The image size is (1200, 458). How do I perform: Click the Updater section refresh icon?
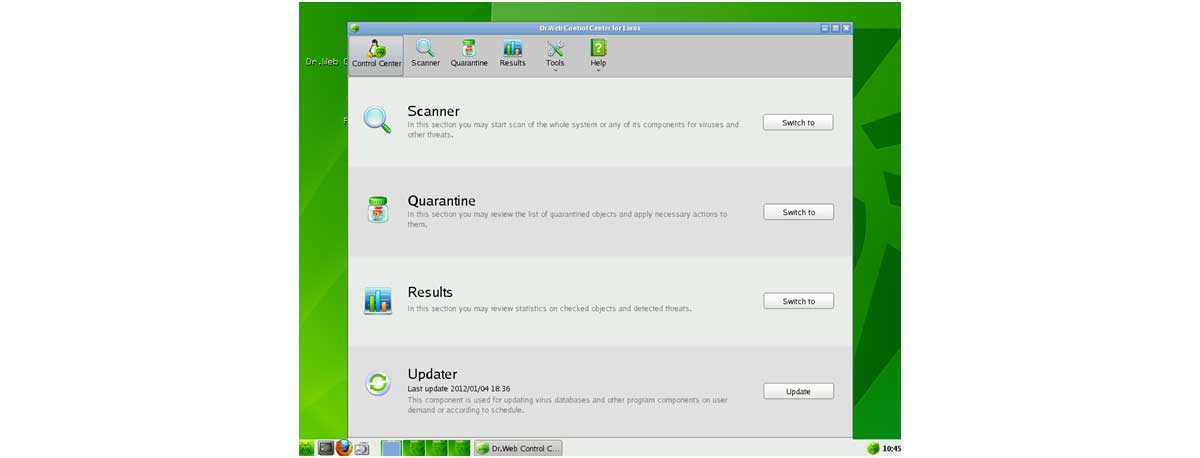click(x=378, y=382)
